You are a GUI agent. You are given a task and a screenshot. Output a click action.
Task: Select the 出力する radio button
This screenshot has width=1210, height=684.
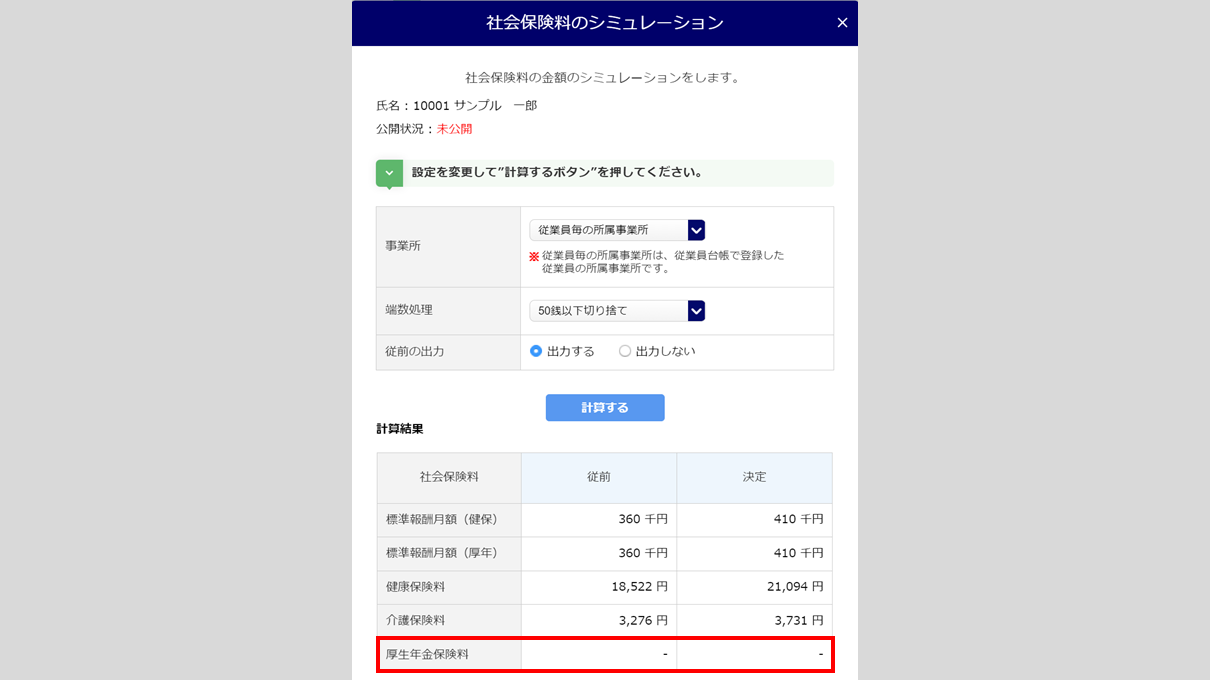[x=536, y=351]
